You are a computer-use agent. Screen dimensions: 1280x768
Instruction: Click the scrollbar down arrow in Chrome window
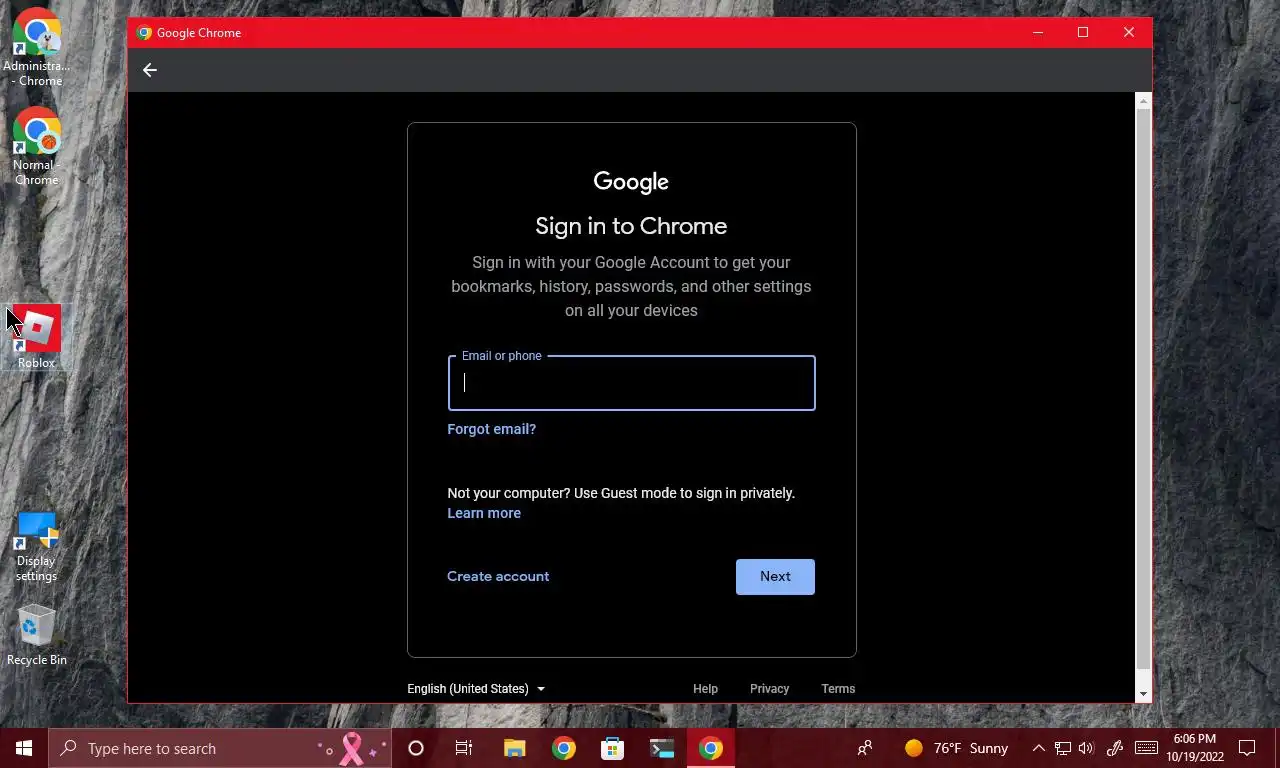click(1144, 694)
